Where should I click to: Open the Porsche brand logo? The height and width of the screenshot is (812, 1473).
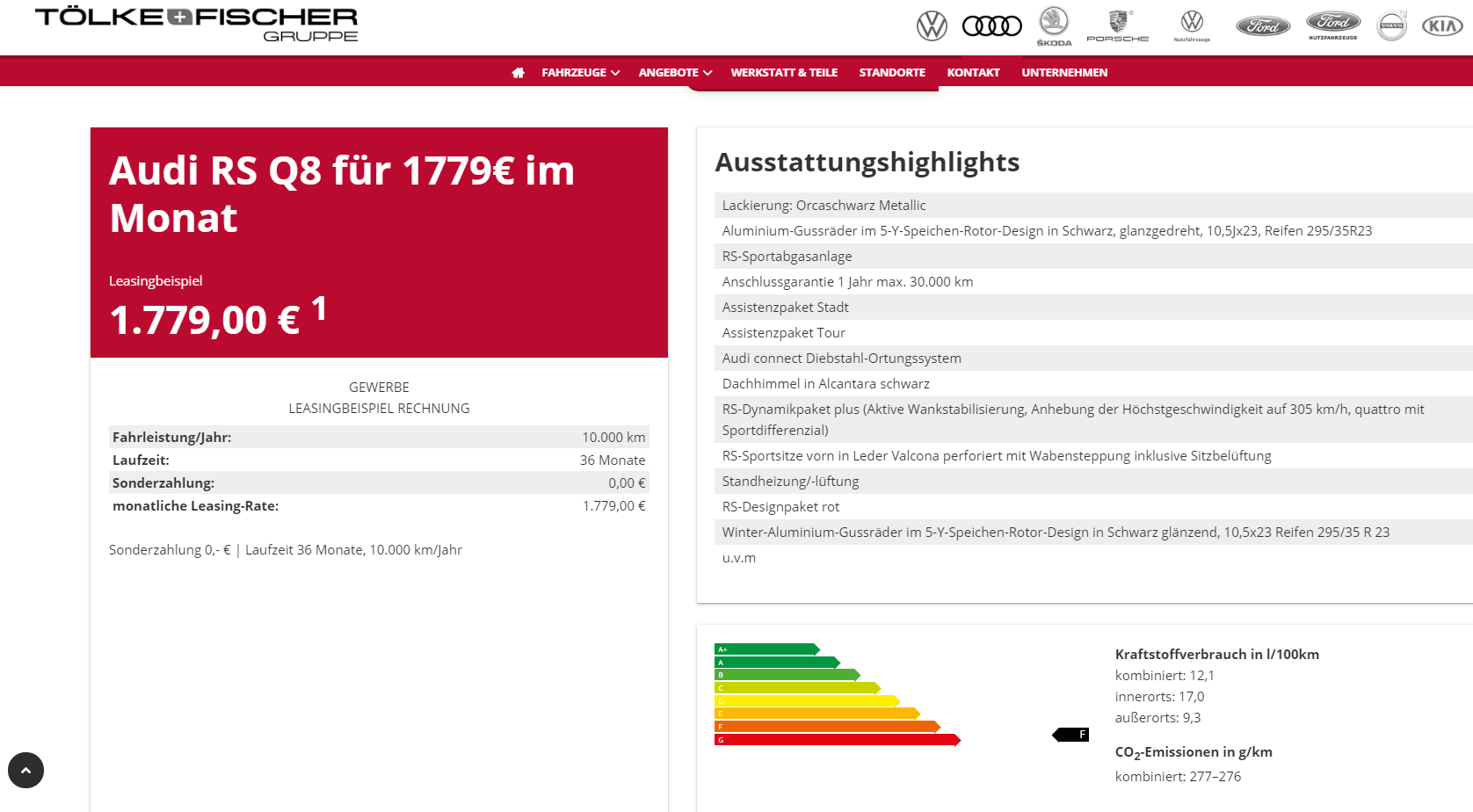(x=1118, y=26)
